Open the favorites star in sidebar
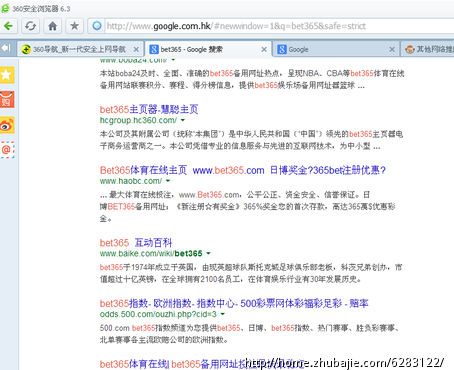Screen dimensions: 454x370 [x=7, y=75]
